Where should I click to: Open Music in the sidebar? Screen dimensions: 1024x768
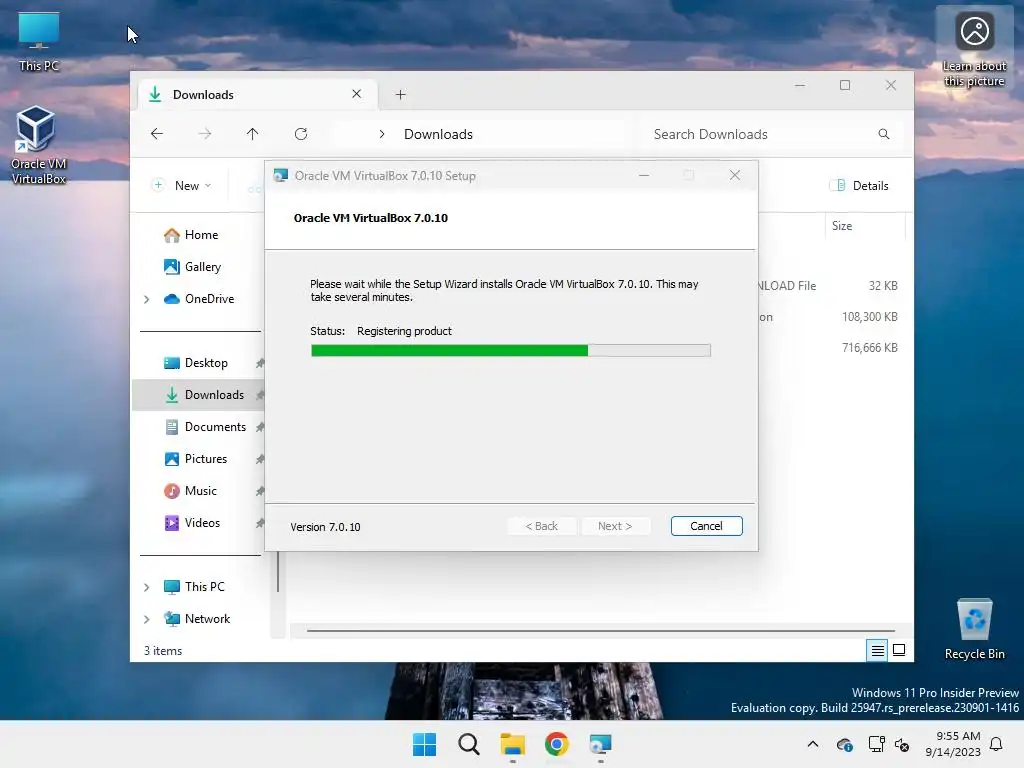pyautogui.click(x=190, y=490)
